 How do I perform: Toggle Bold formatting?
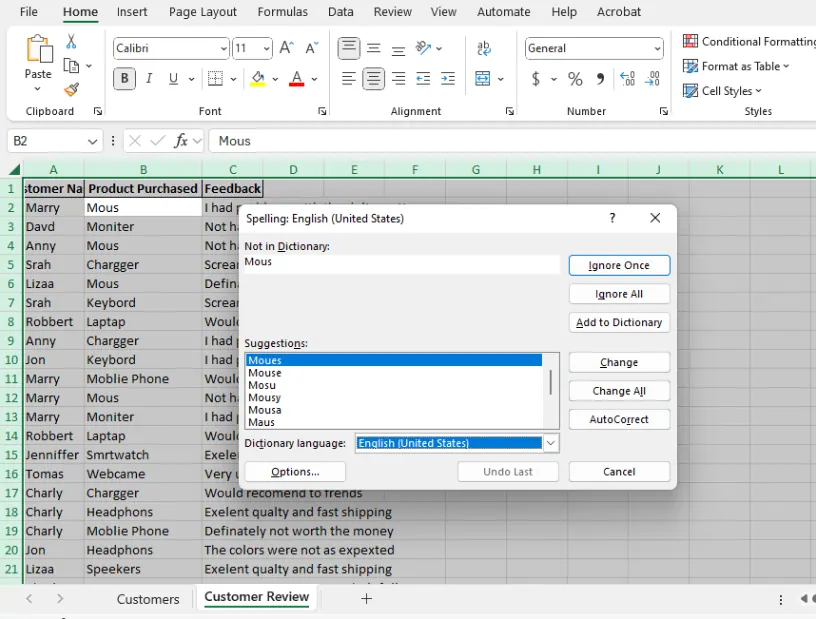point(125,79)
